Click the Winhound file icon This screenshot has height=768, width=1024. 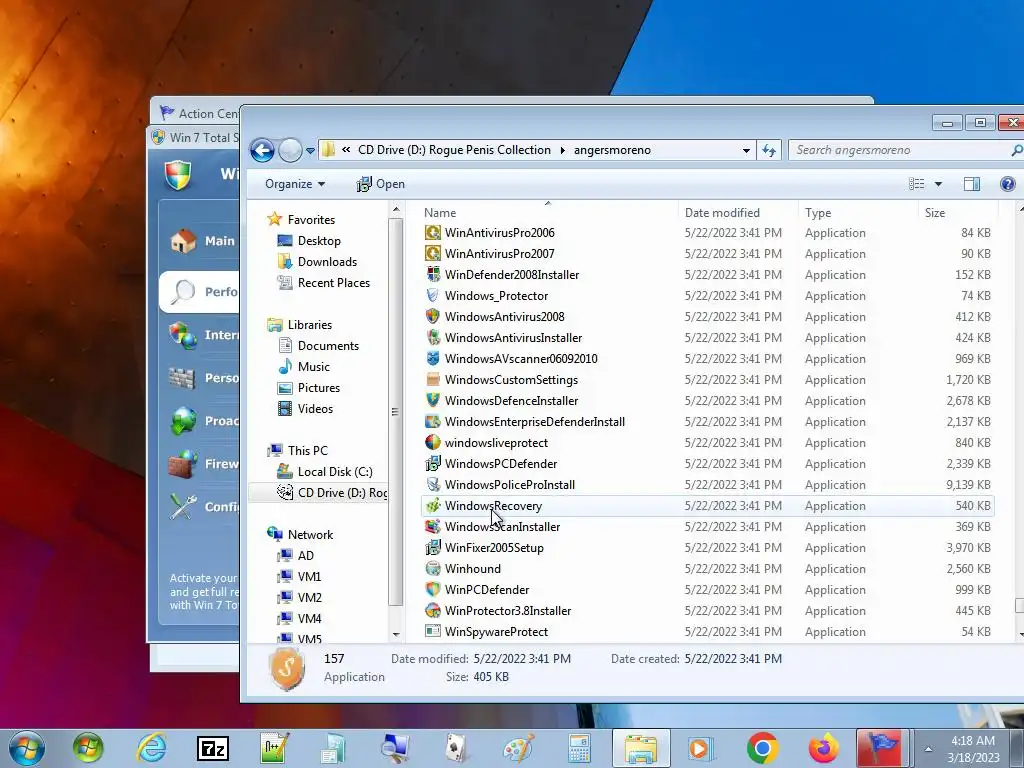click(x=432, y=568)
